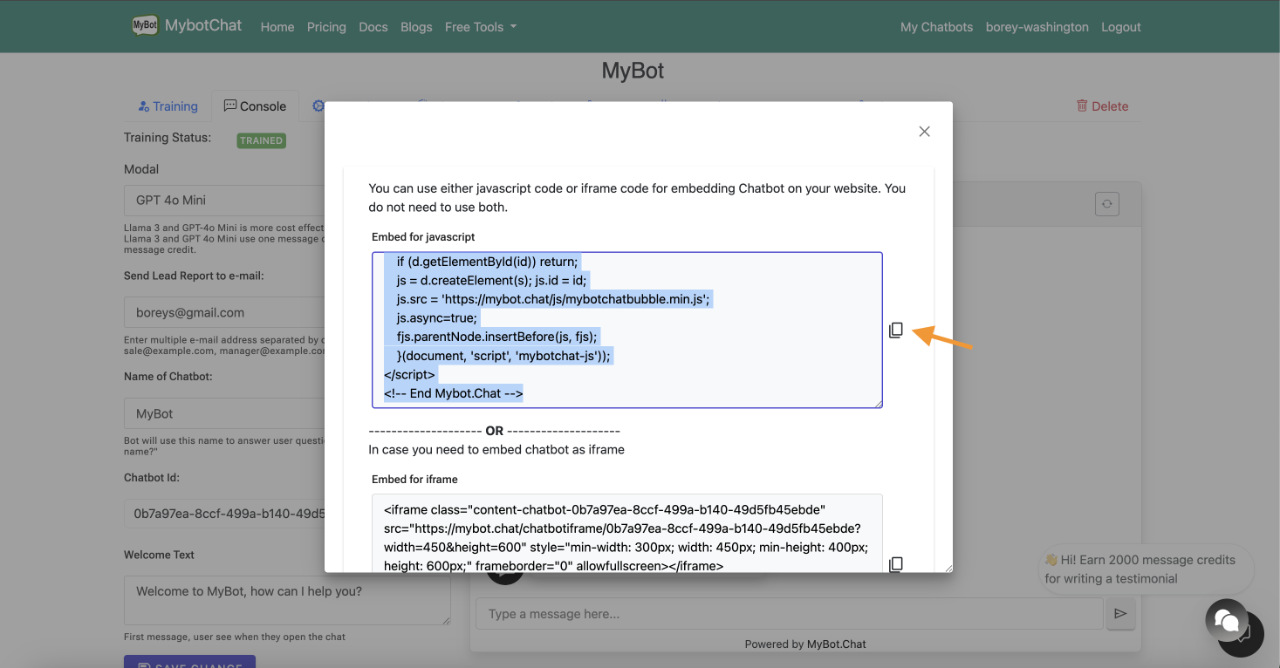Viewport: 1280px width, 668px height.
Task: Switch to the Training tab
Action: pos(168,106)
